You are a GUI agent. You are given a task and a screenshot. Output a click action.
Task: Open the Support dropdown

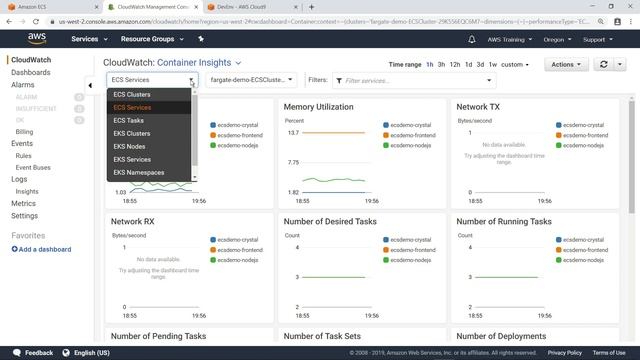(598, 40)
